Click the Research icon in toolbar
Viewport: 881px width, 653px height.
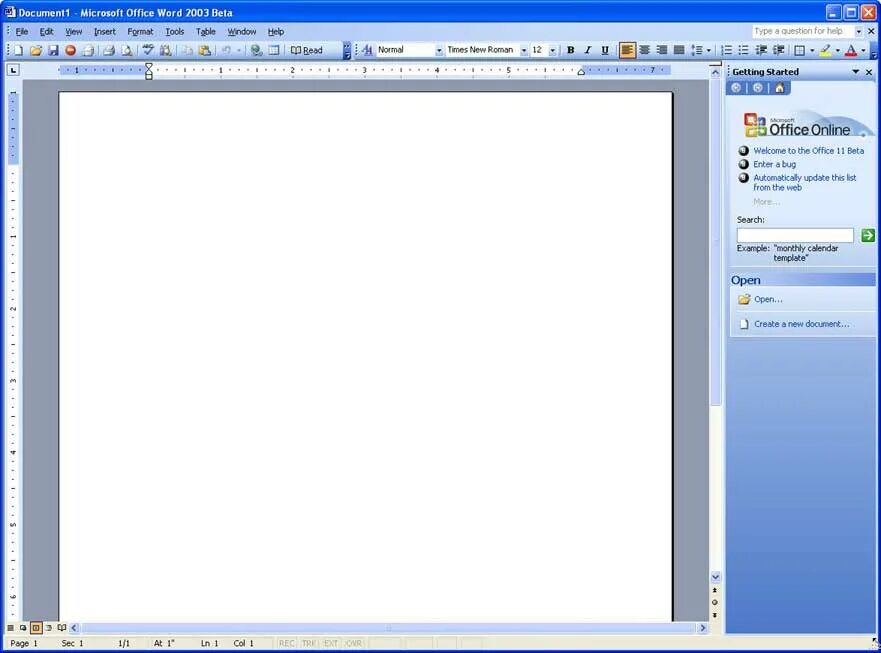click(x=165, y=51)
